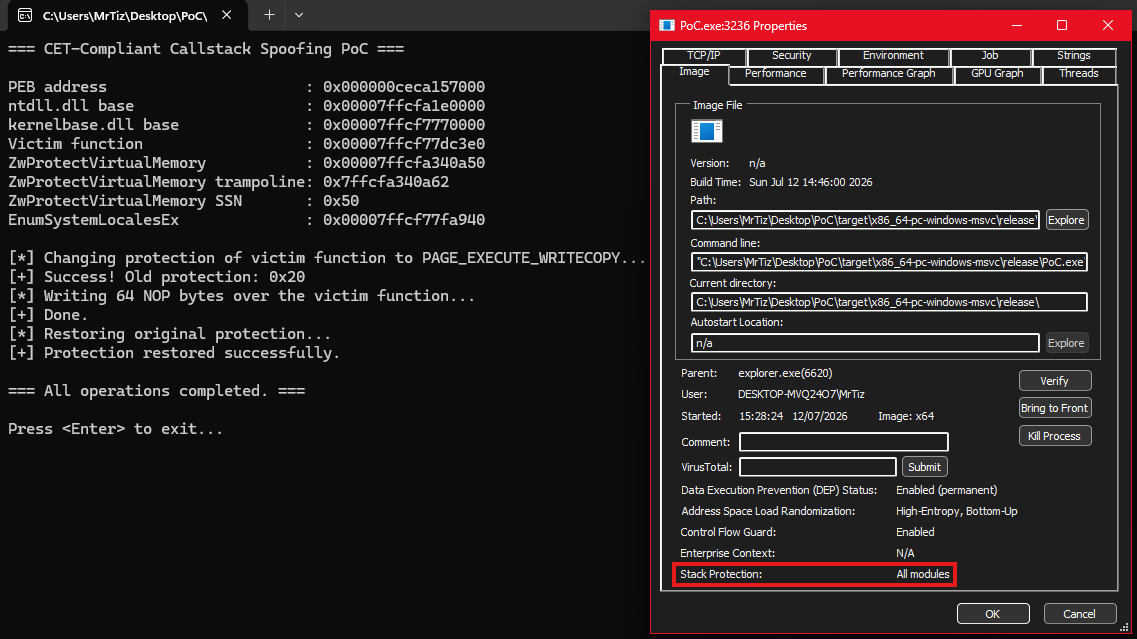
Task: Click the Autostart Location field
Action: 865,343
